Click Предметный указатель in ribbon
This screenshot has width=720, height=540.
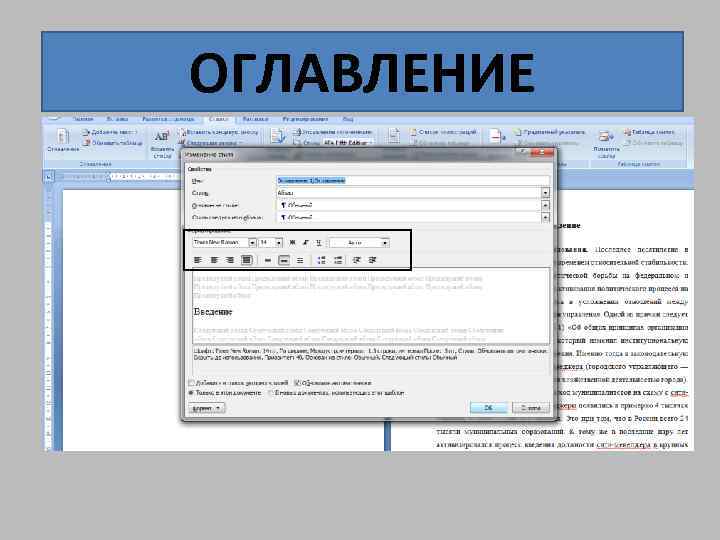tap(550, 132)
